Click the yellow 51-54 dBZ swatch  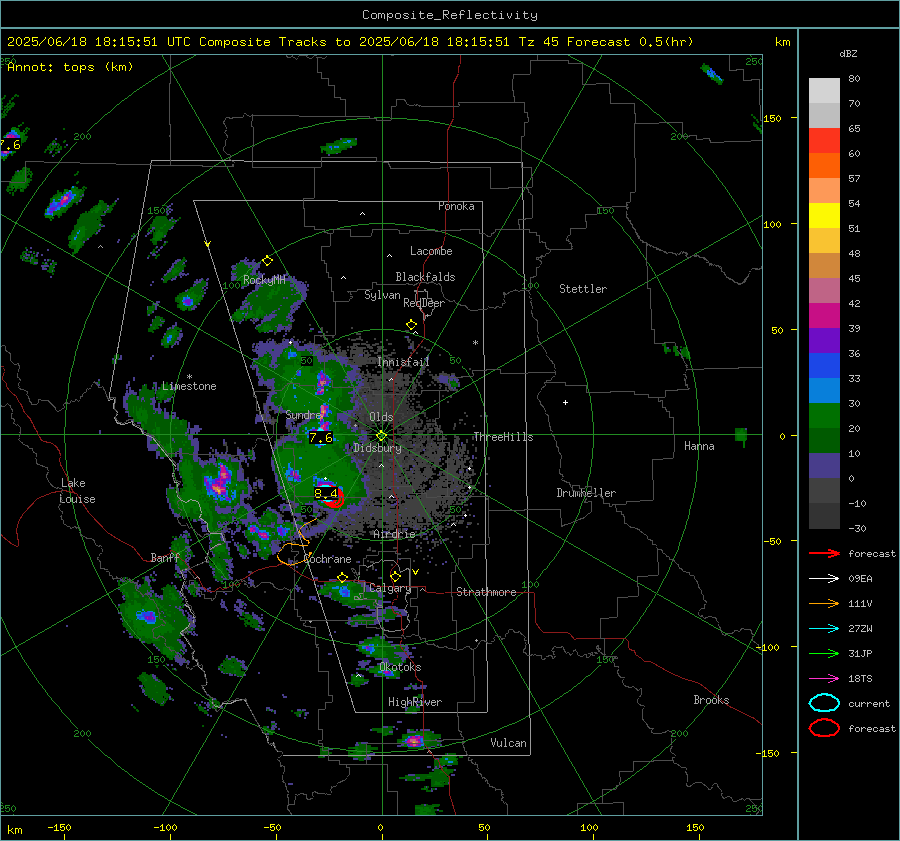(x=824, y=215)
